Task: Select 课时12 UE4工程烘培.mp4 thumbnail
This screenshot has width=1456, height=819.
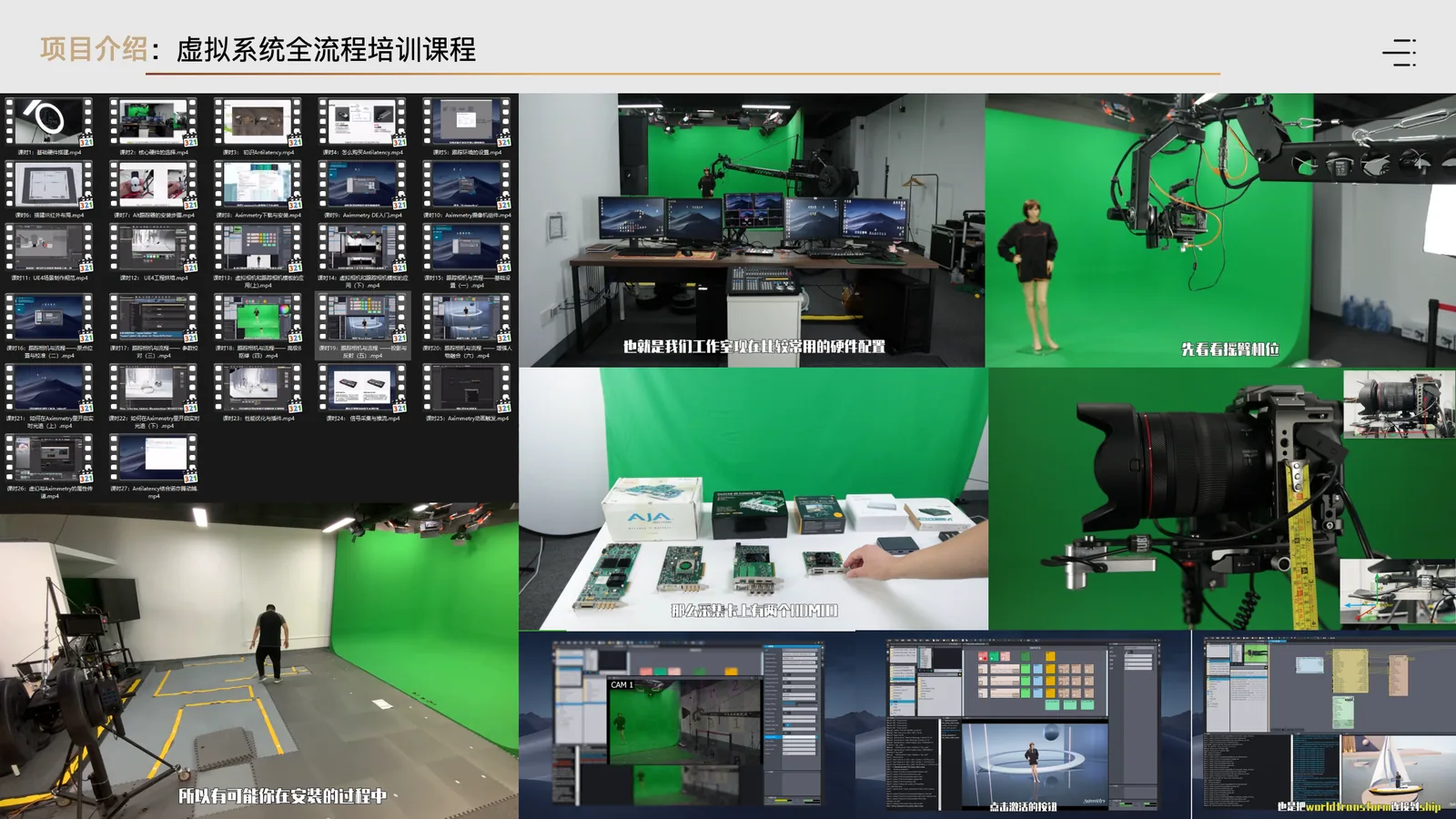Action: [154, 248]
